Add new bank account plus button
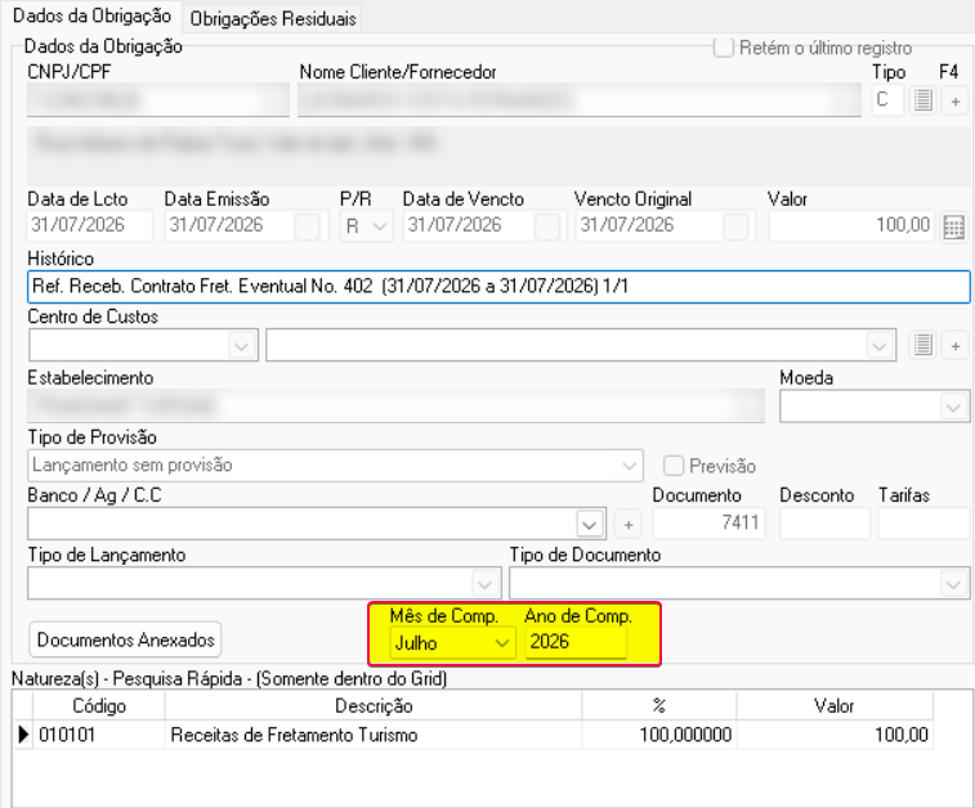The image size is (975, 808). (628, 525)
